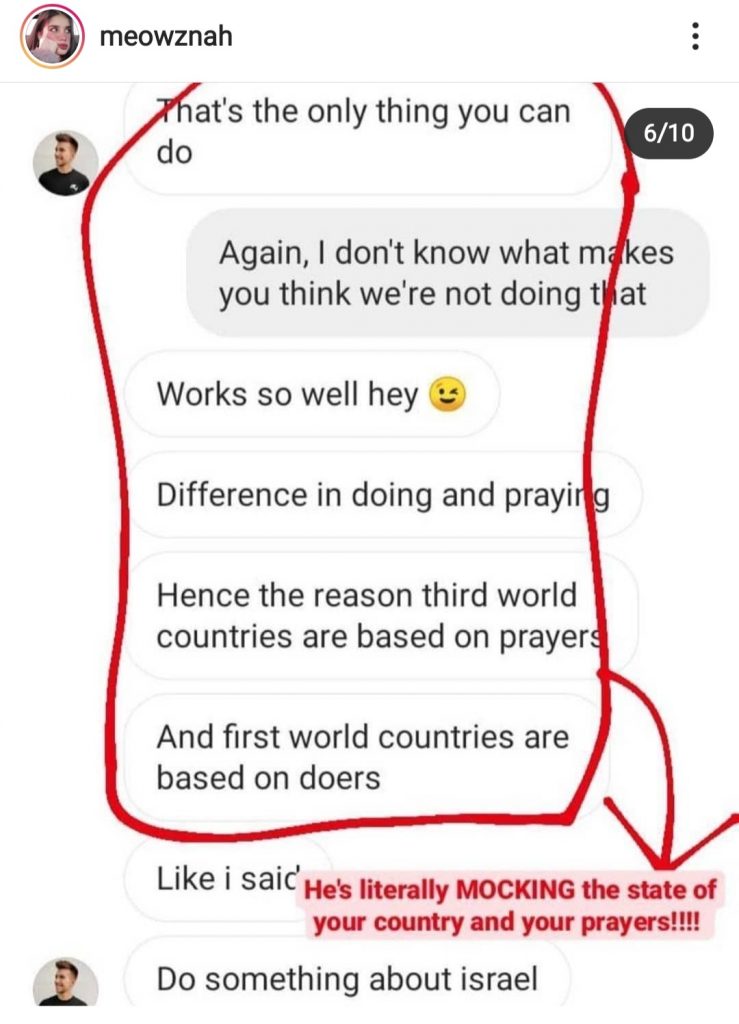Tap the "Like i said" message bubble

pyautogui.click(x=228, y=878)
